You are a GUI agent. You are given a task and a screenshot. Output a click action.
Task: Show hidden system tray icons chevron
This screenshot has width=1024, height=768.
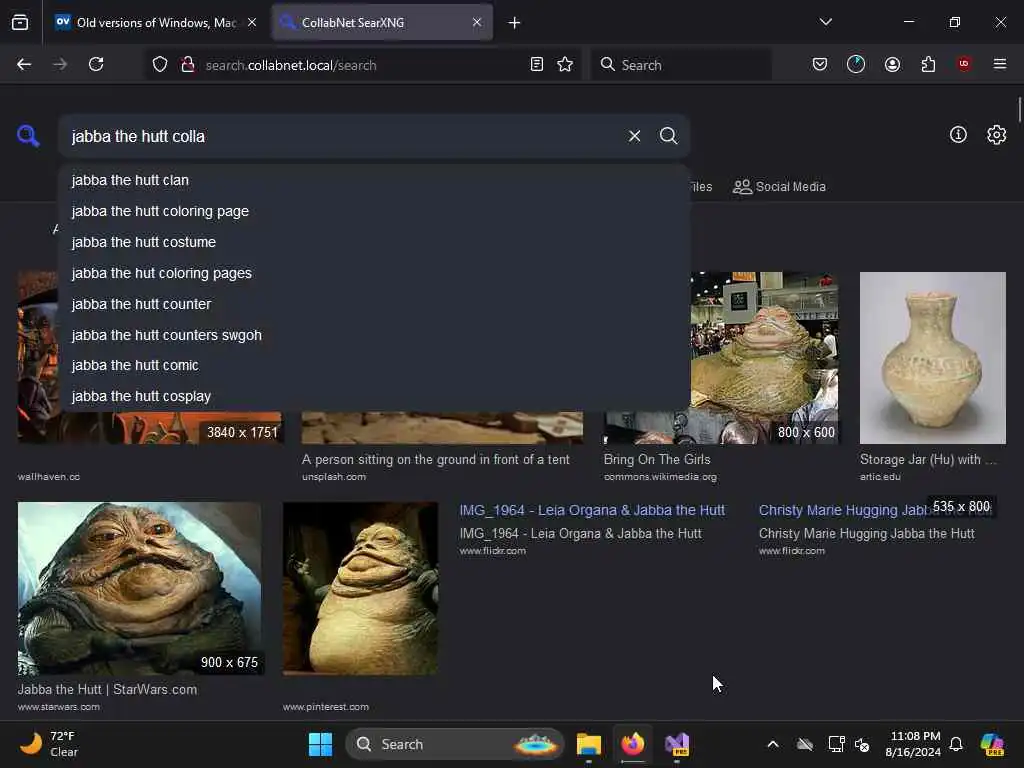point(773,744)
